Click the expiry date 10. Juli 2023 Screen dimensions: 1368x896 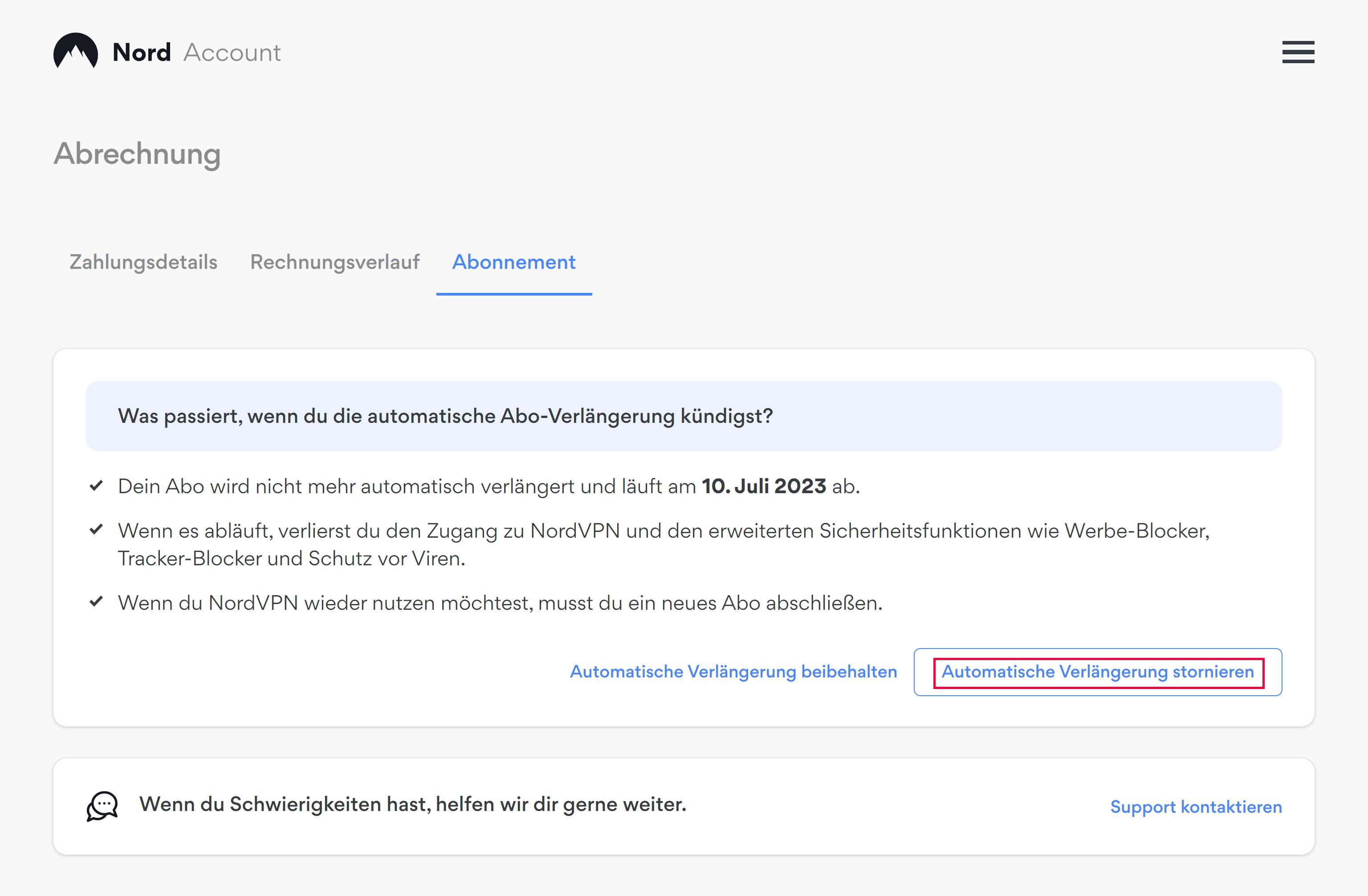click(763, 487)
